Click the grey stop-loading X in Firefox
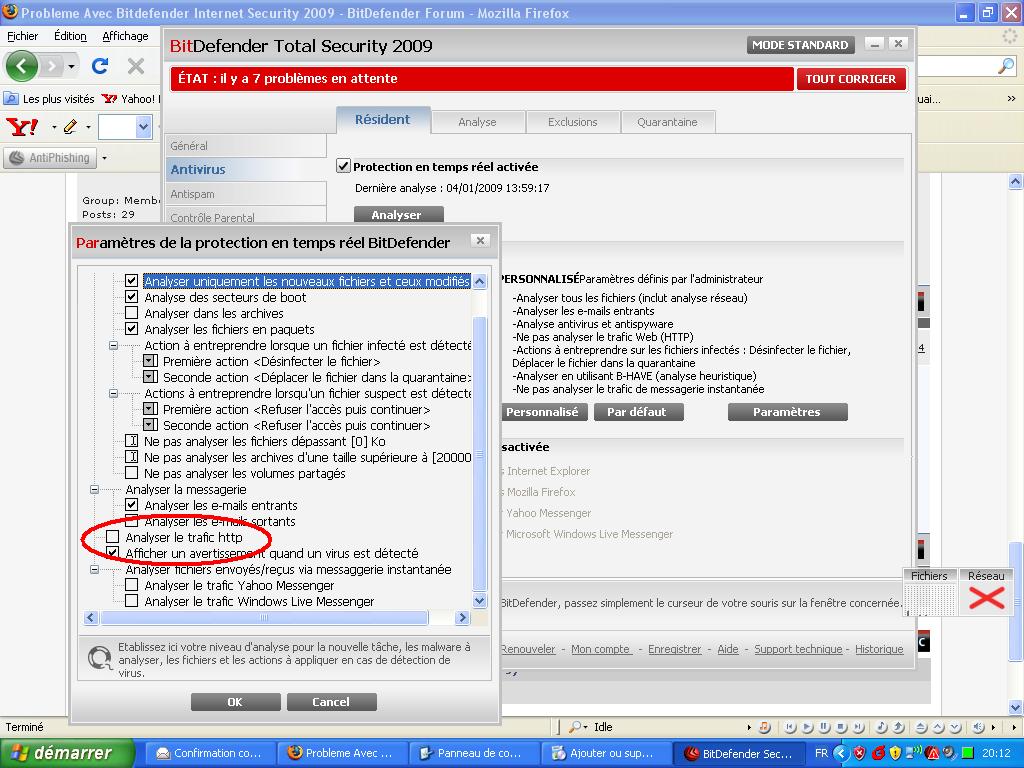 point(136,66)
